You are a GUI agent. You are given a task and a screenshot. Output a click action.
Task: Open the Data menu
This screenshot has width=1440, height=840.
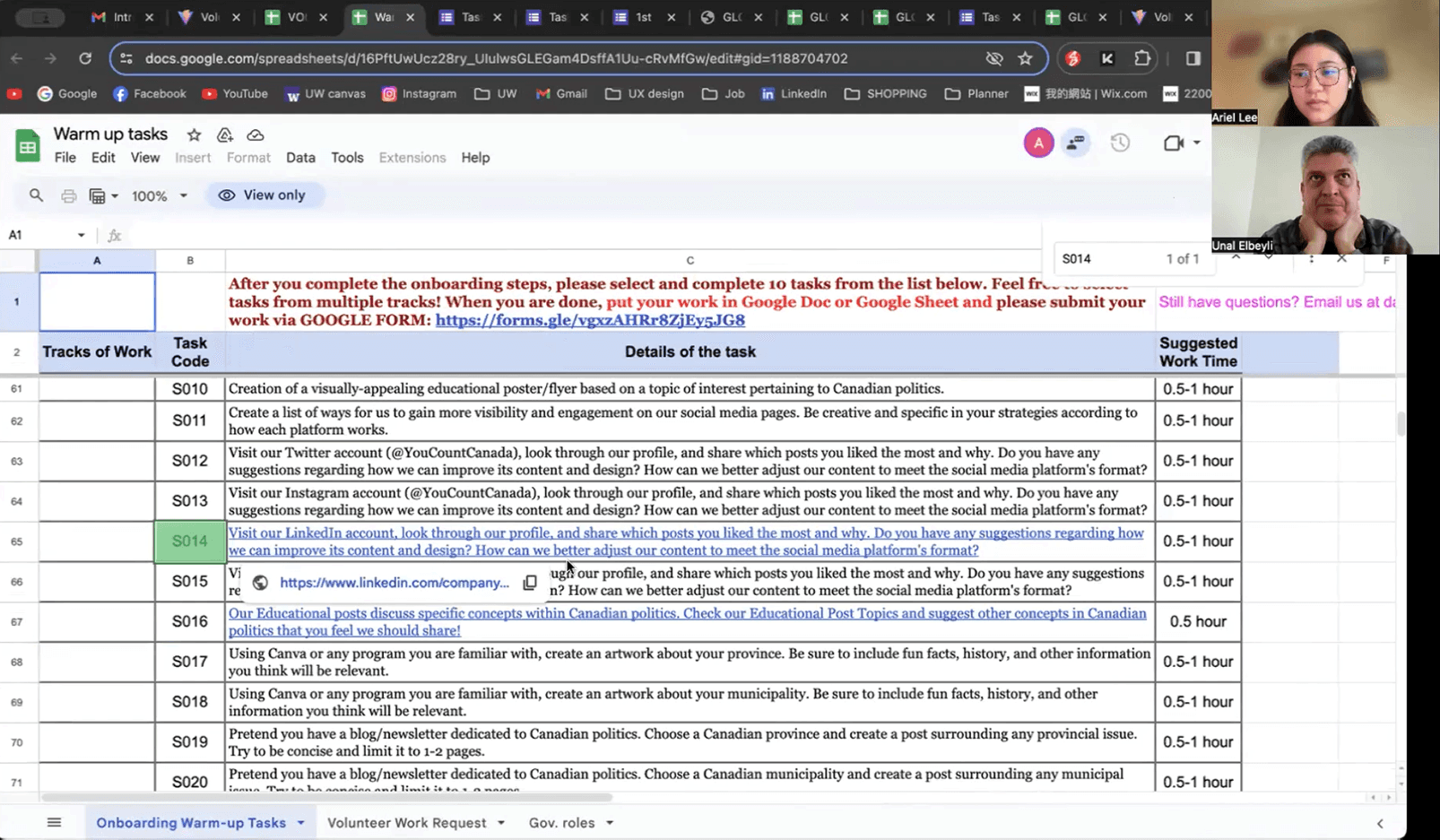click(300, 158)
